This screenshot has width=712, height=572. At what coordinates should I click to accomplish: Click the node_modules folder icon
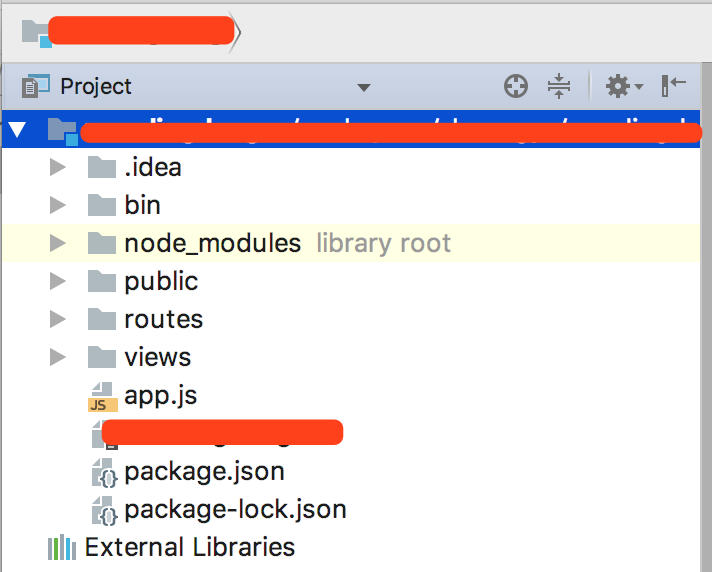102,243
